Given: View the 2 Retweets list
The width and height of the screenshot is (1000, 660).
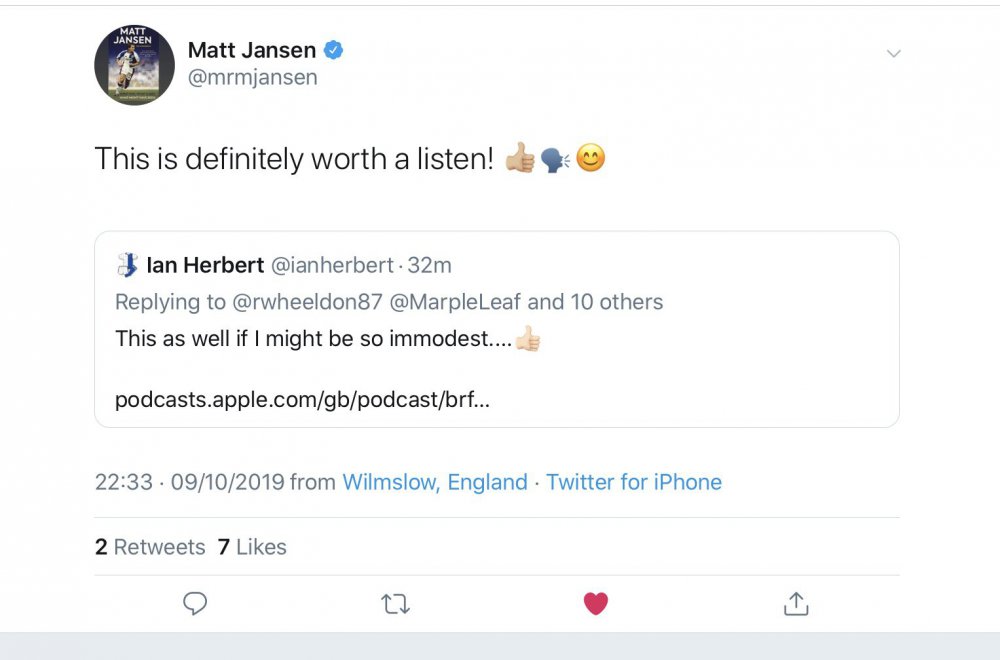Looking at the screenshot, I should coord(149,547).
